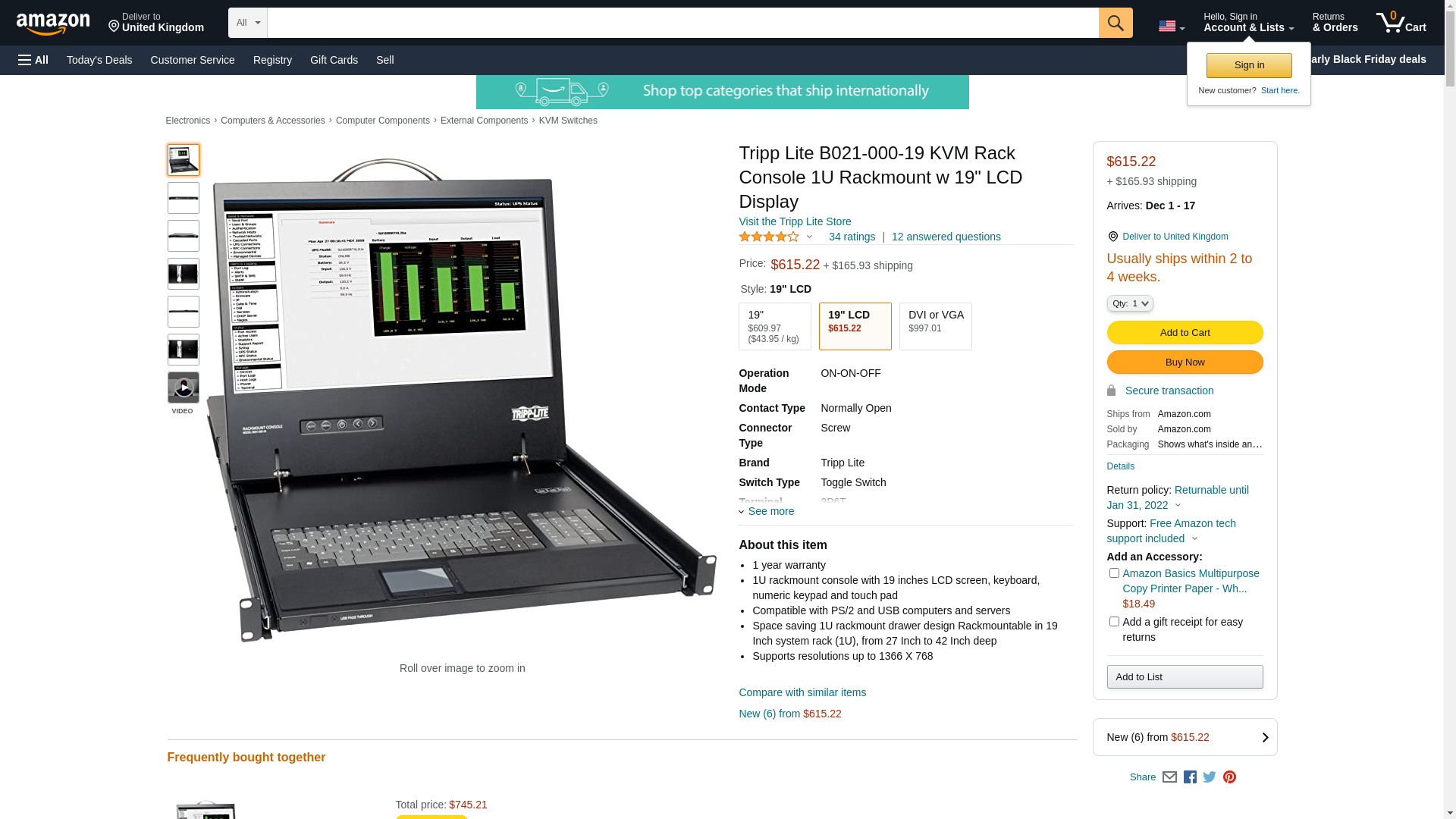1456x819 pixels.
Task: Open Today's Deals in navigation bar
Action: coord(99,60)
